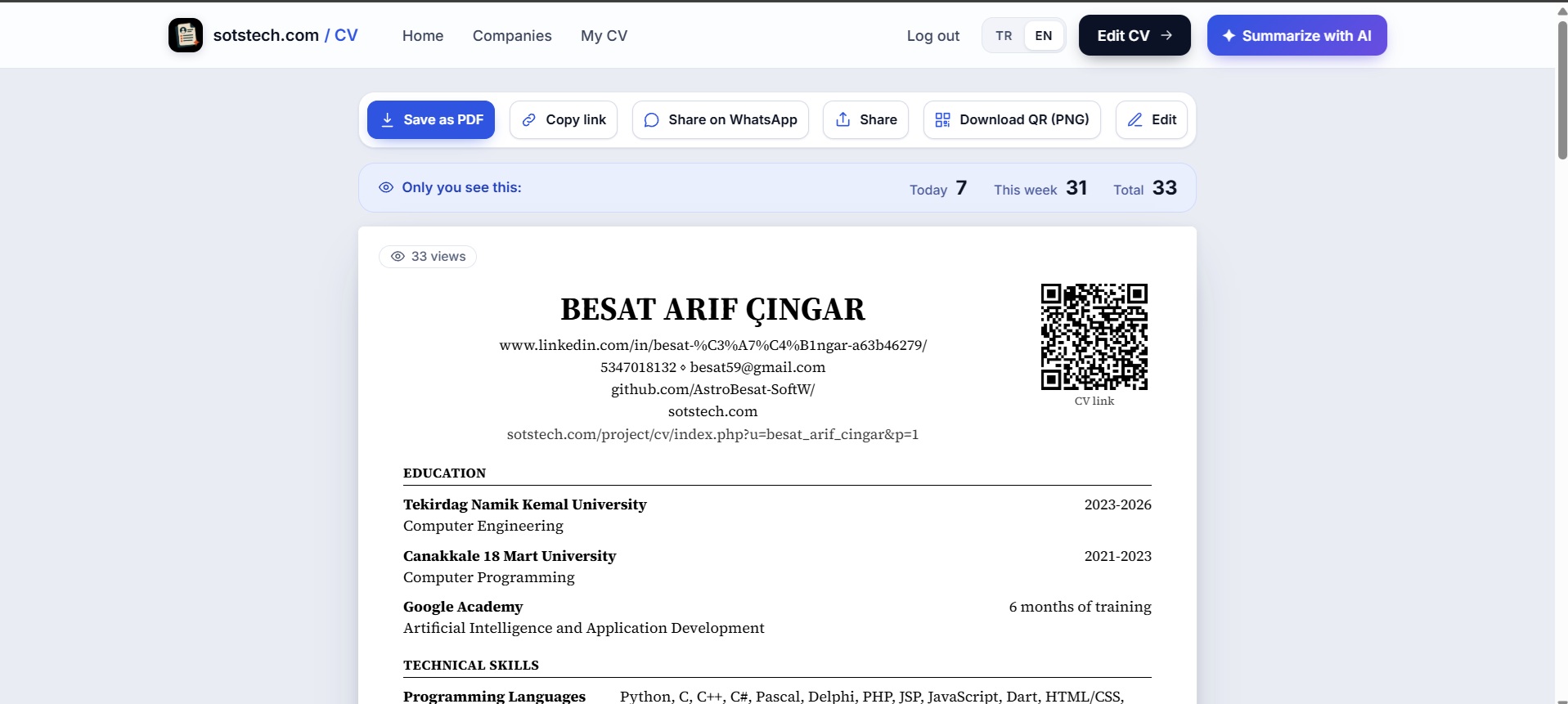The image size is (1568, 704).
Task: Click the name BESAT ARIF ÇINGAR heading
Action: (x=712, y=309)
